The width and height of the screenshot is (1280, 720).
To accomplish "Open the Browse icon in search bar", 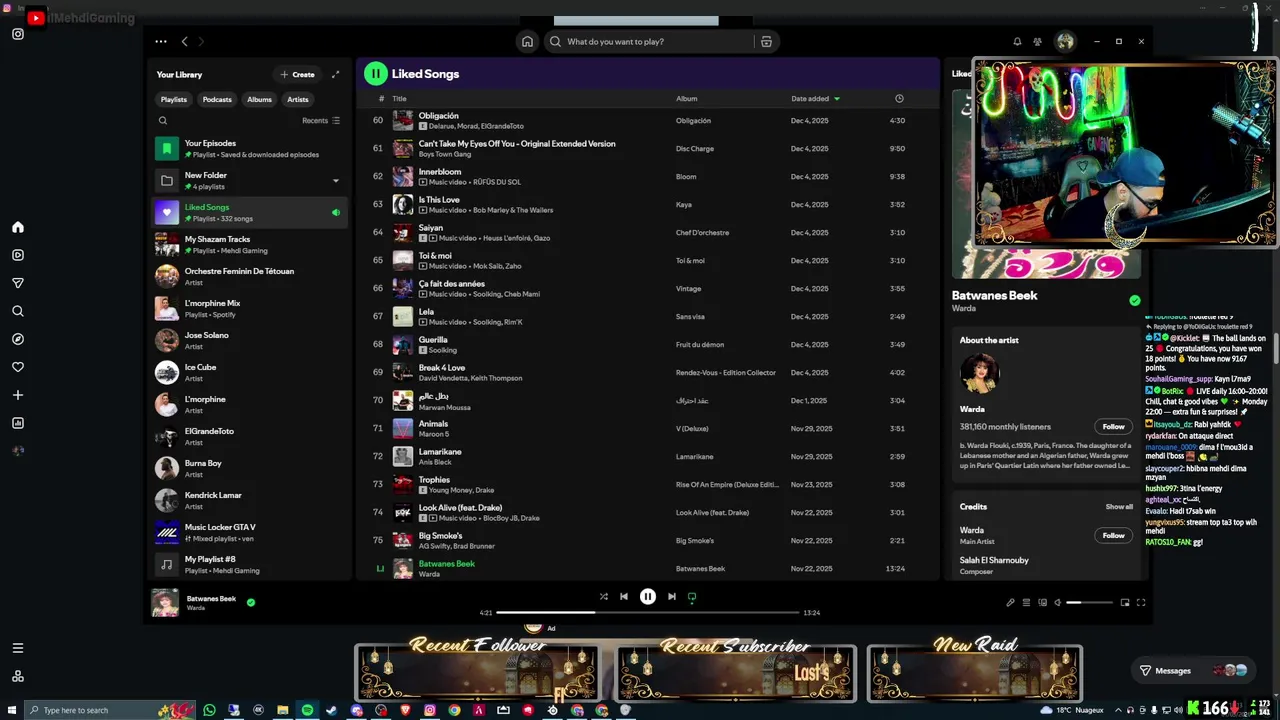I will click(x=766, y=42).
